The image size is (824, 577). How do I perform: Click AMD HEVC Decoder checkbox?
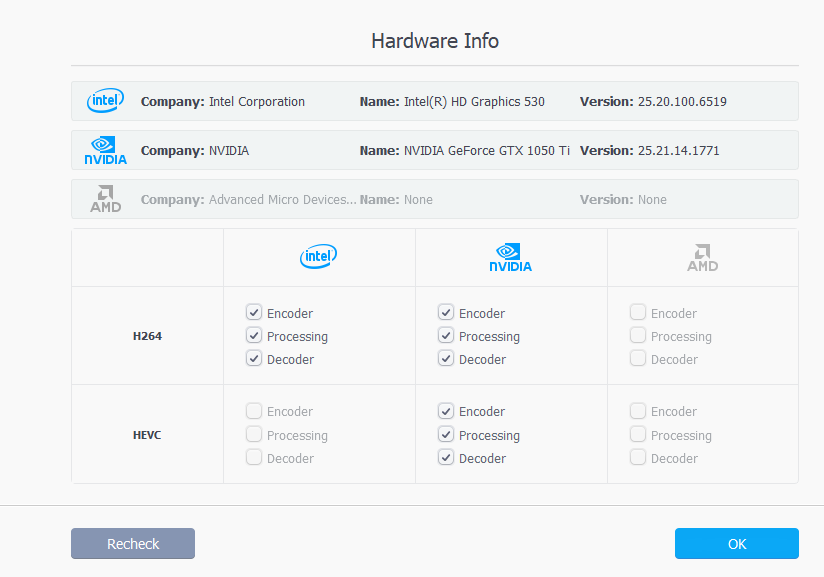638,457
